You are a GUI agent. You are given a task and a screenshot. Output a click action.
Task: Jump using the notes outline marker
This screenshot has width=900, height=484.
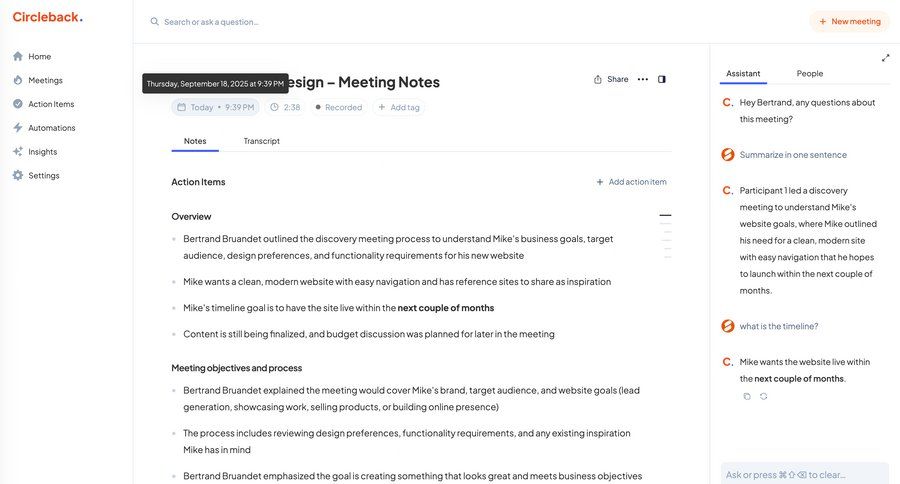pyautogui.click(x=665, y=215)
